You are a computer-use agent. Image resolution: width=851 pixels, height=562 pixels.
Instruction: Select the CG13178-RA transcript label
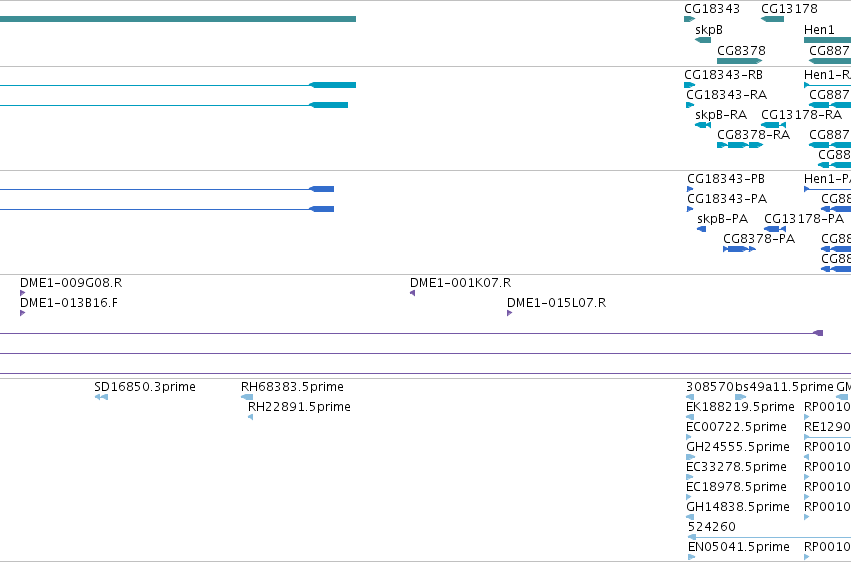click(802, 115)
